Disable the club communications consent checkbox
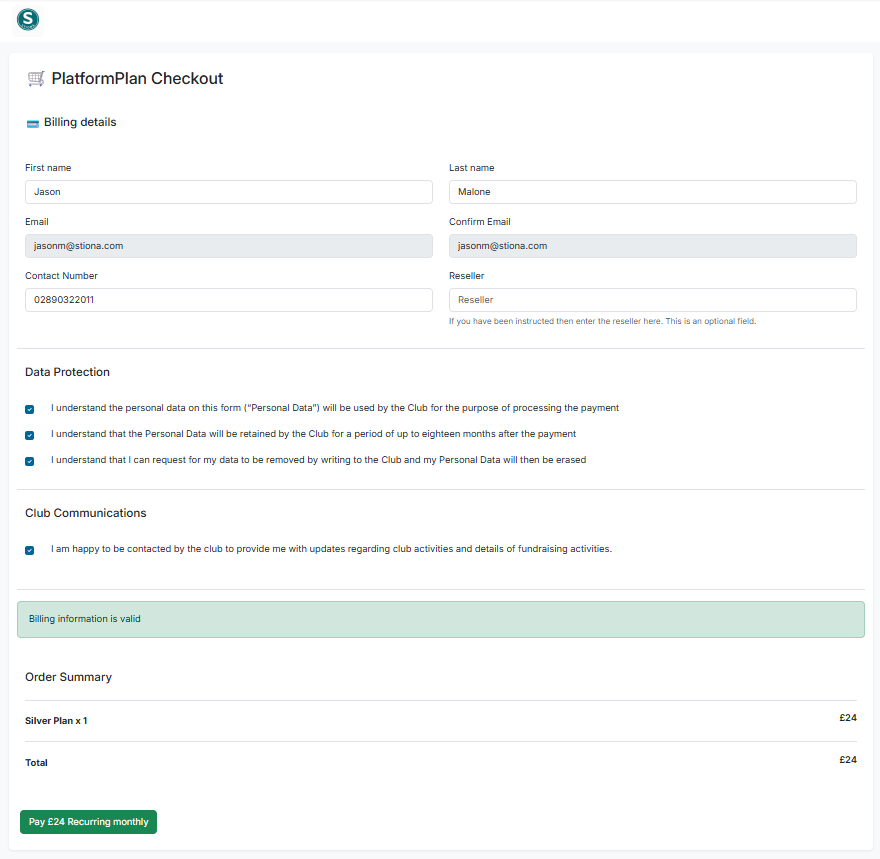This screenshot has width=880, height=859. 29,549
